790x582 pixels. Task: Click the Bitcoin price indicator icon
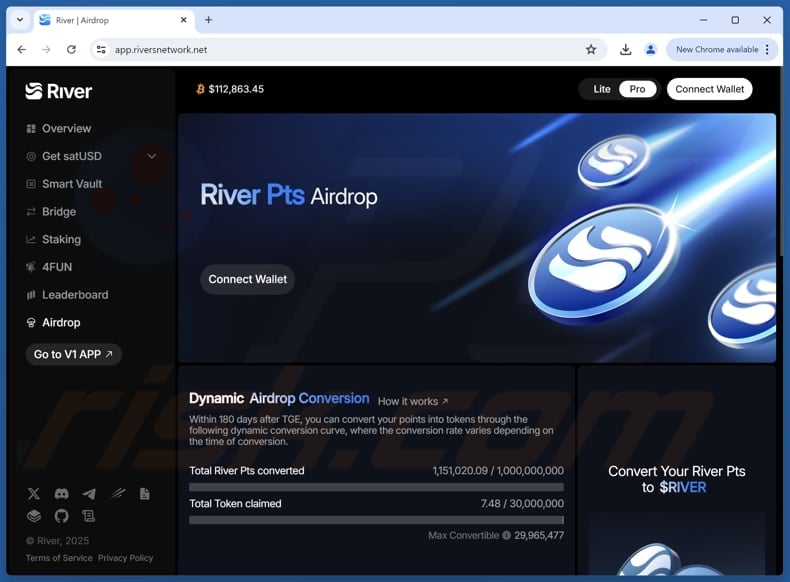click(200, 89)
